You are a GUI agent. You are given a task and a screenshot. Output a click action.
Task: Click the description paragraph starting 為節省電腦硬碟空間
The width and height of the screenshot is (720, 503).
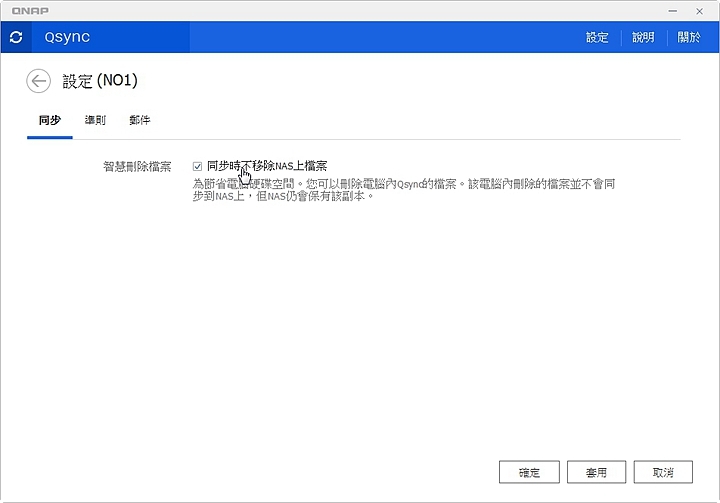[404, 190]
